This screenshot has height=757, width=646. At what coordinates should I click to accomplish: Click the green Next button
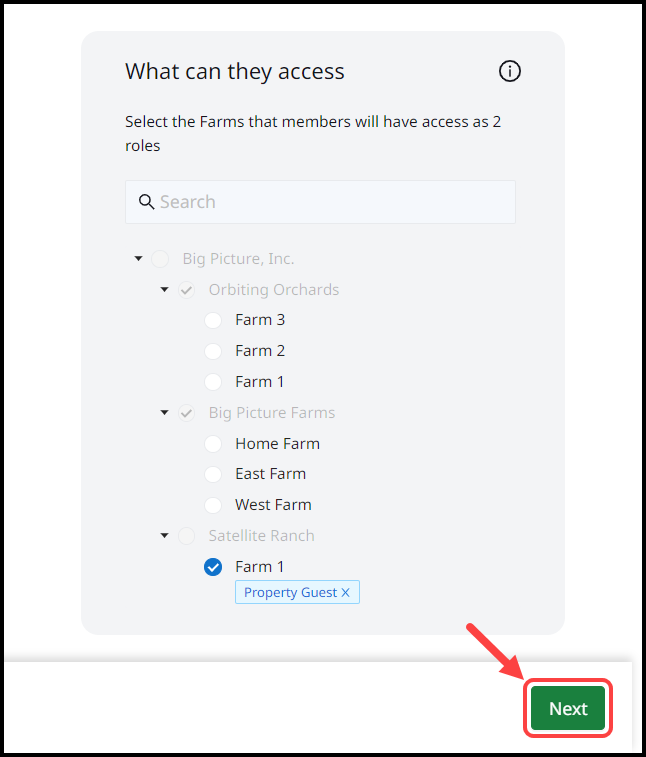click(568, 709)
